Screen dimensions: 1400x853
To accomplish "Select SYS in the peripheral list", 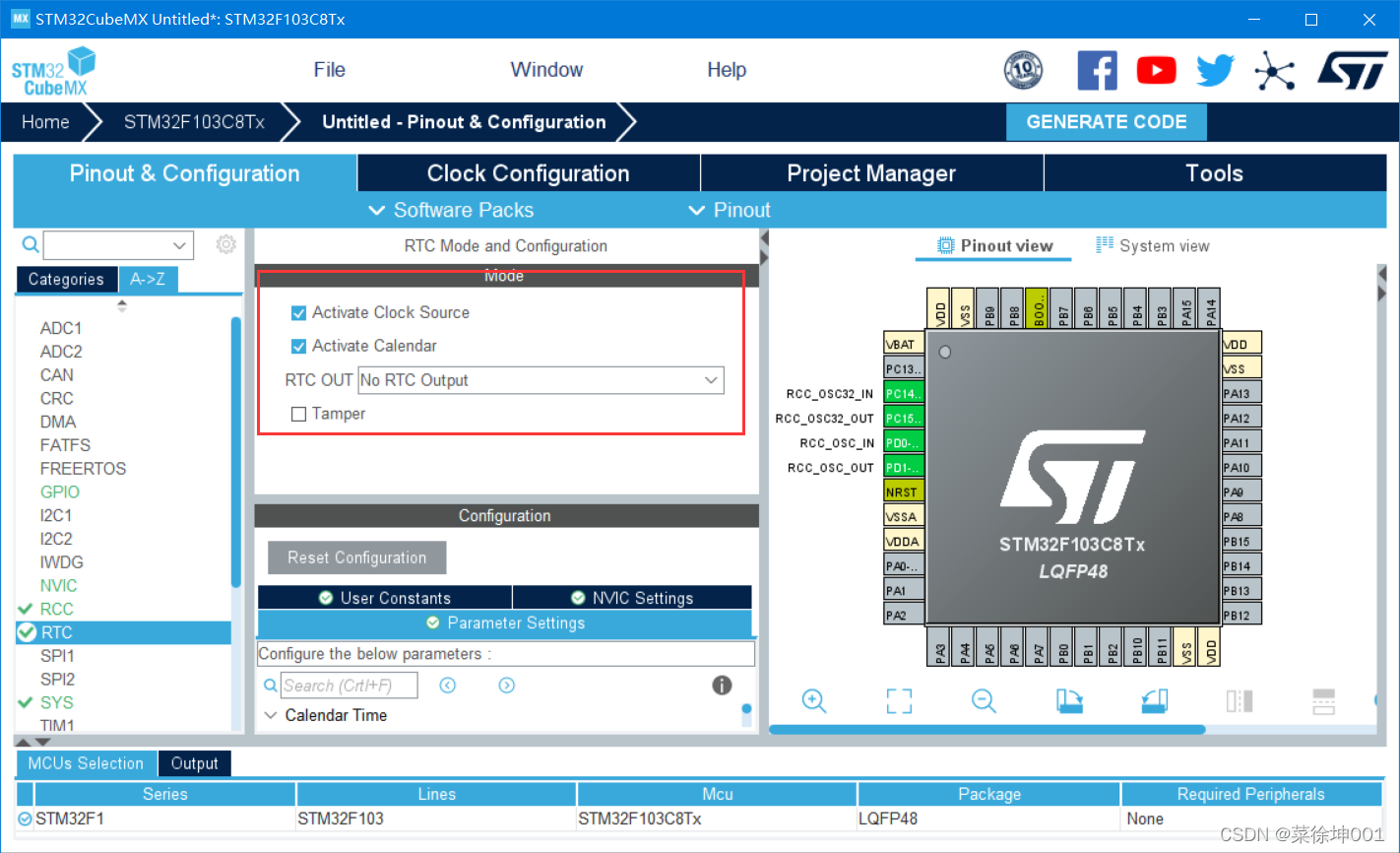I will point(57,702).
